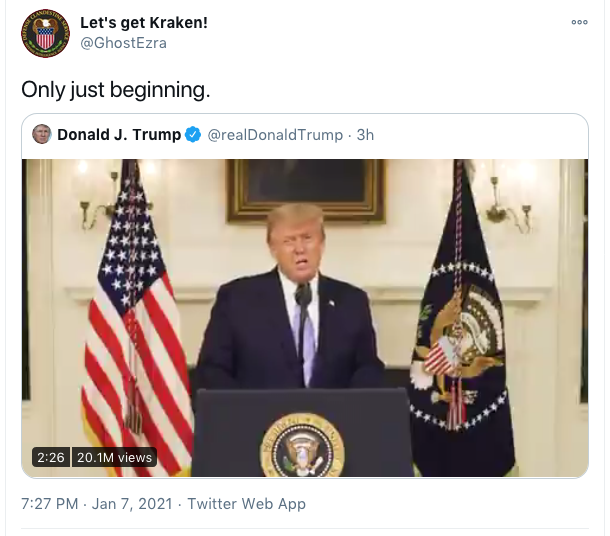This screenshot has width=610, height=536.
Task: Click Donald J. Trump's small avatar in quote
Action: (x=42, y=135)
